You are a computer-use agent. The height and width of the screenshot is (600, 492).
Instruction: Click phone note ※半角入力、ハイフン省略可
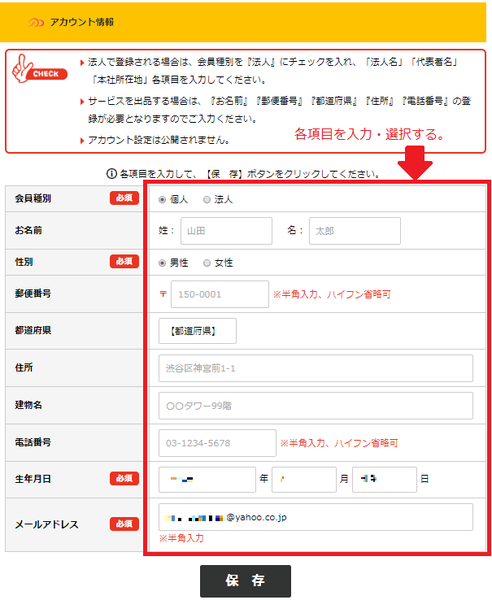click(x=339, y=443)
